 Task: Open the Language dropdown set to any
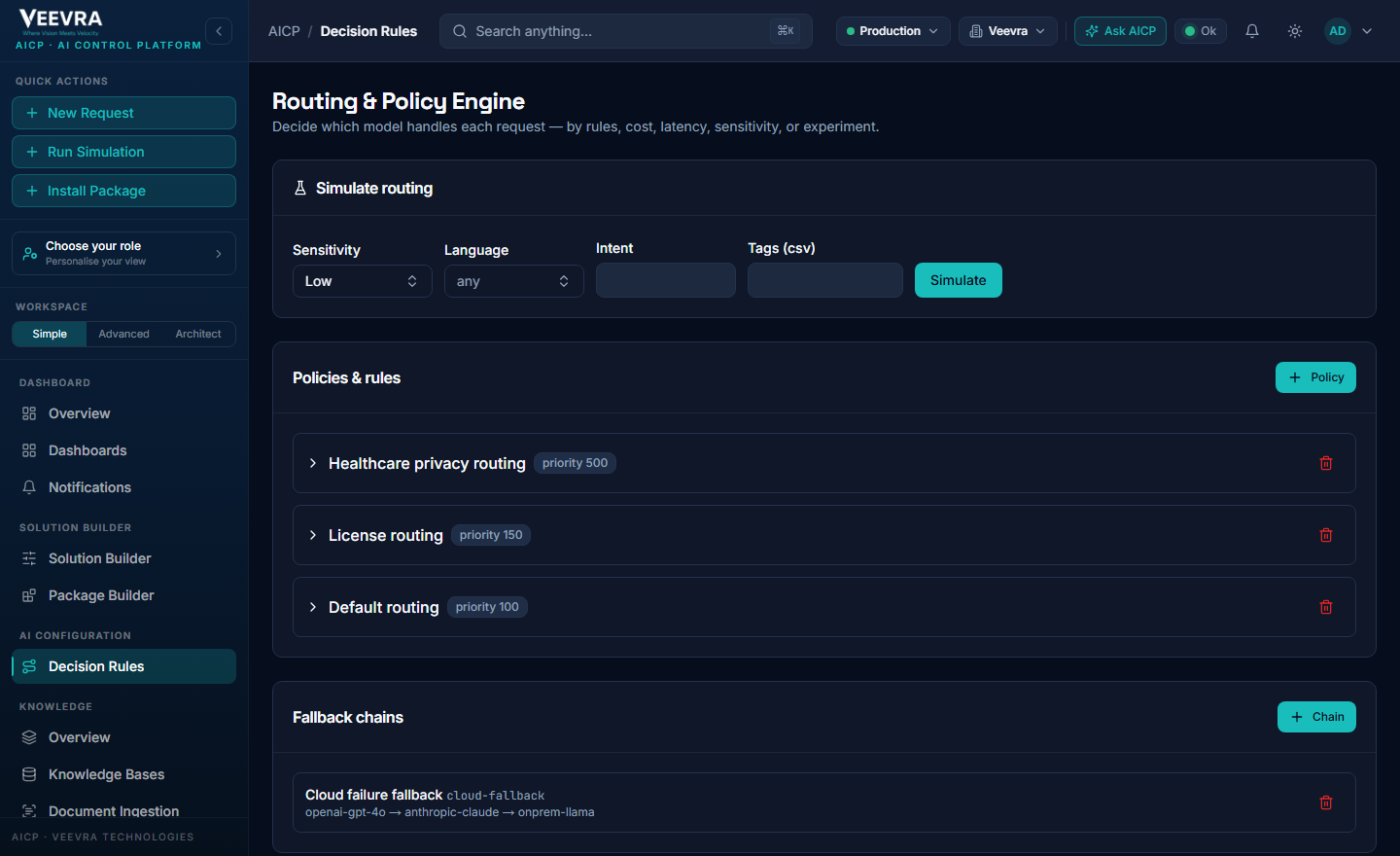click(x=514, y=281)
